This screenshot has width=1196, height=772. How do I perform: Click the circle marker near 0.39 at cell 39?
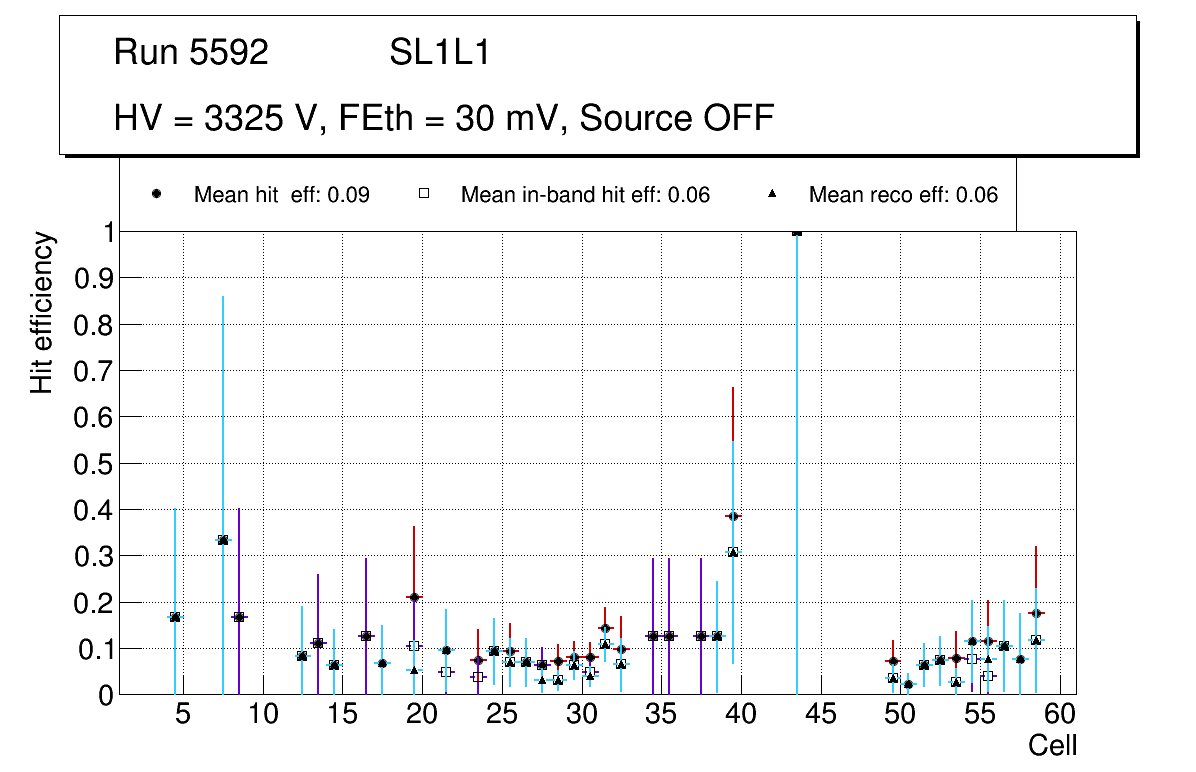733,516
